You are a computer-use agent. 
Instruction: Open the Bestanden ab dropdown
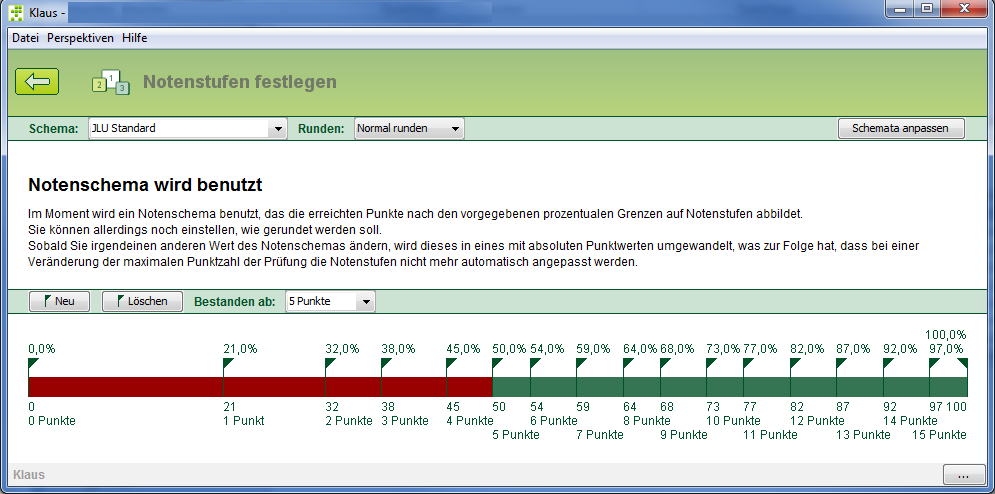coord(330,301)
